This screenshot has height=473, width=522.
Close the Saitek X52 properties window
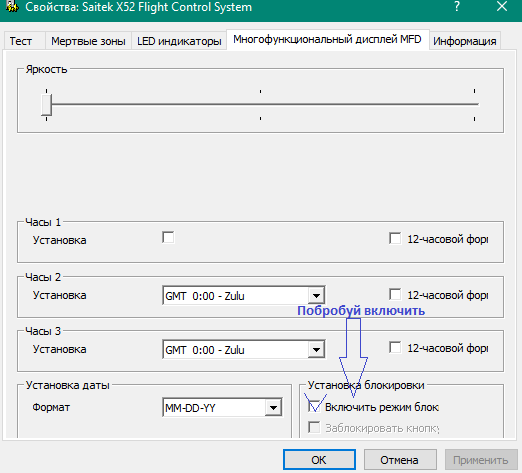point(502,6)
